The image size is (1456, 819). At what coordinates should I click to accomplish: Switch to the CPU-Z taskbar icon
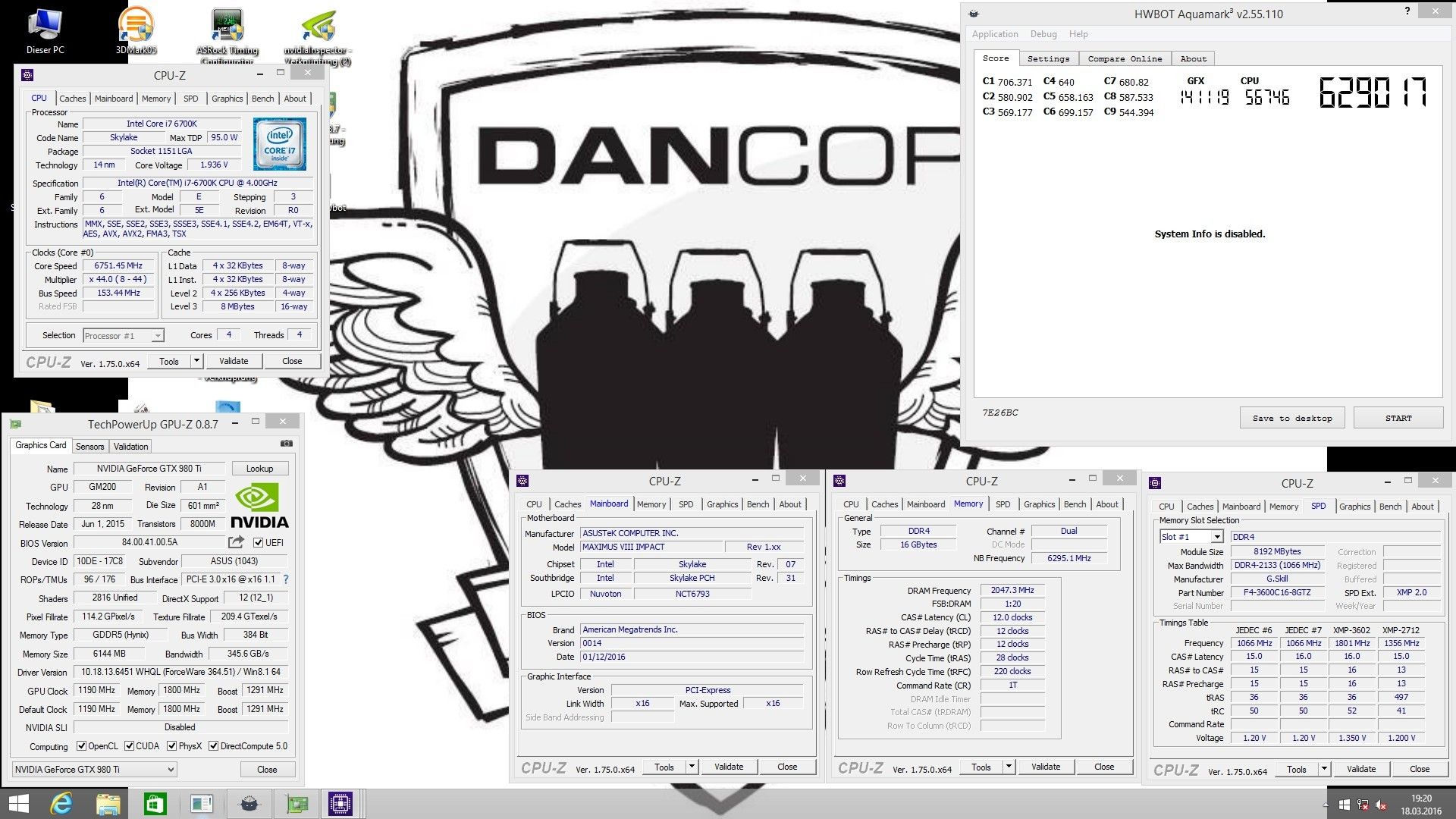340,804
